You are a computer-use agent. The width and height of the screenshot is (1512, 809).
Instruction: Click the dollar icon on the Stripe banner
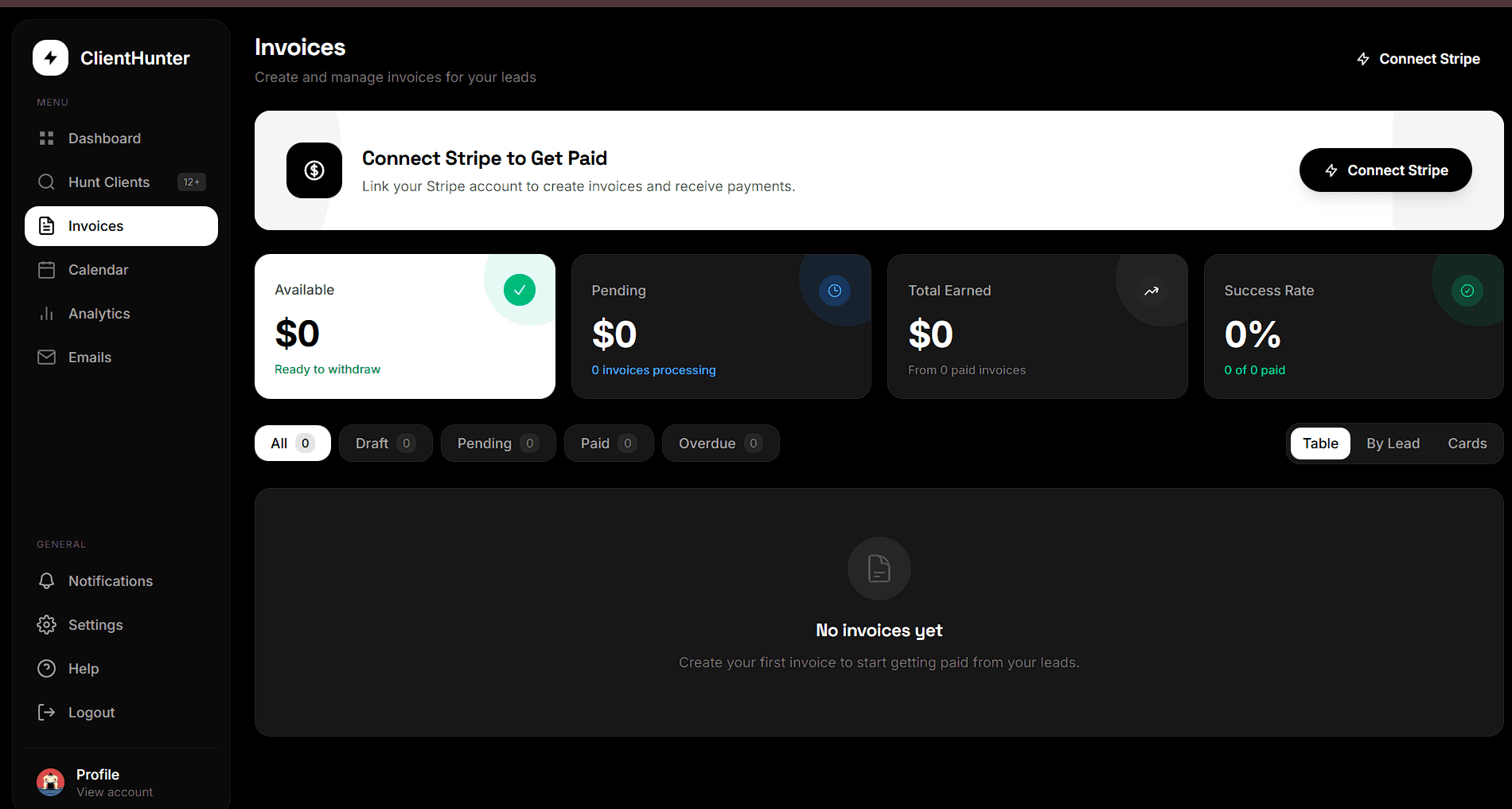(314, 170)
